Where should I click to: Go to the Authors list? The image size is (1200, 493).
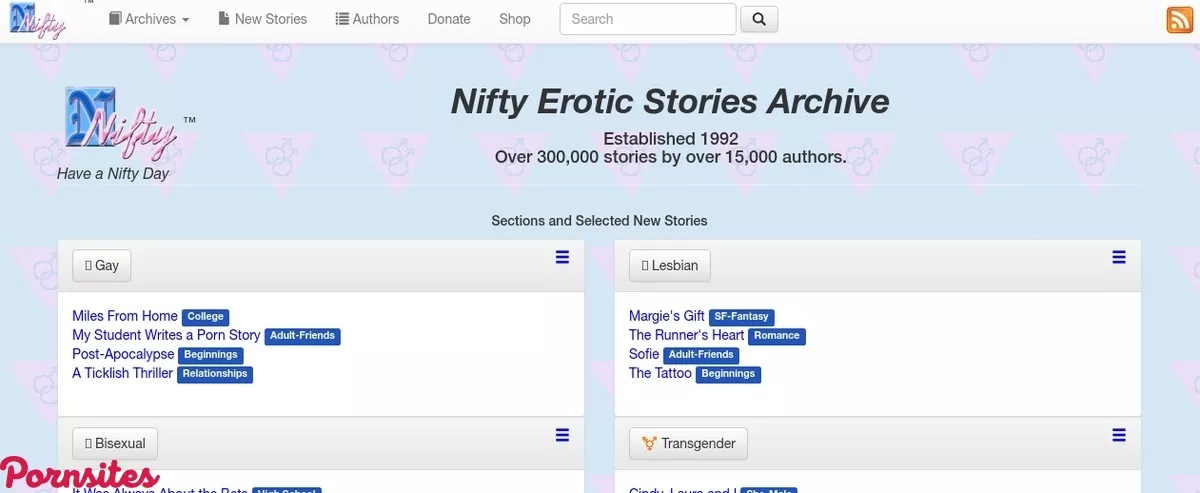click(367, 19)
